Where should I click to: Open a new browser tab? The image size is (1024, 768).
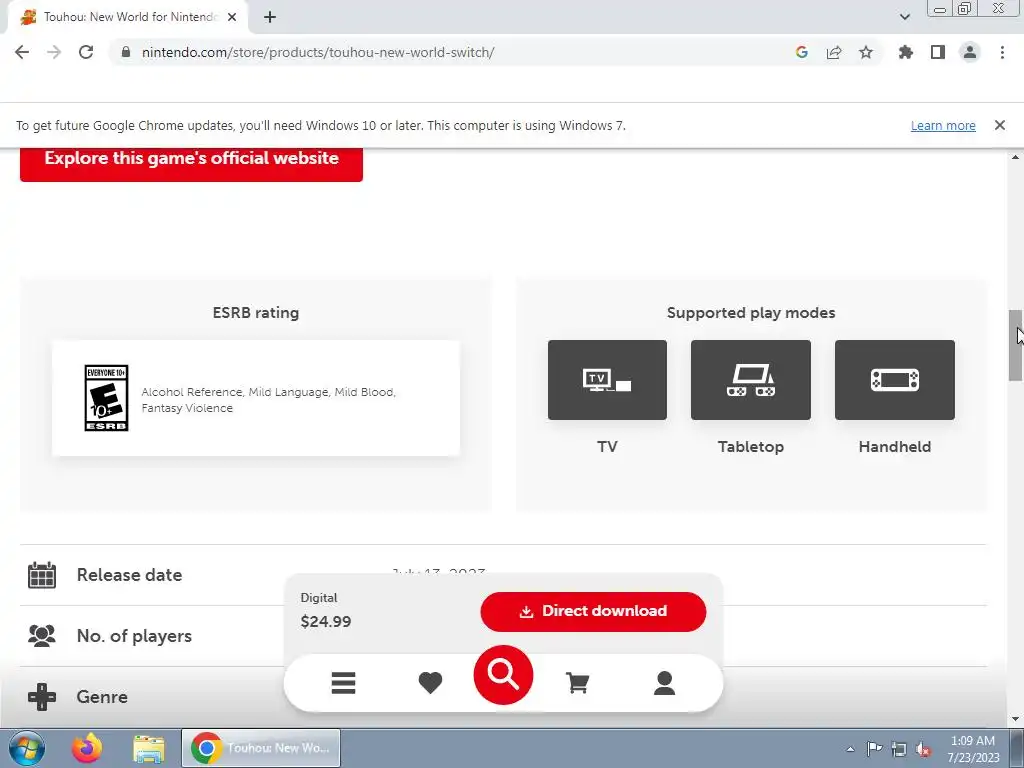(x=270, y=17)
